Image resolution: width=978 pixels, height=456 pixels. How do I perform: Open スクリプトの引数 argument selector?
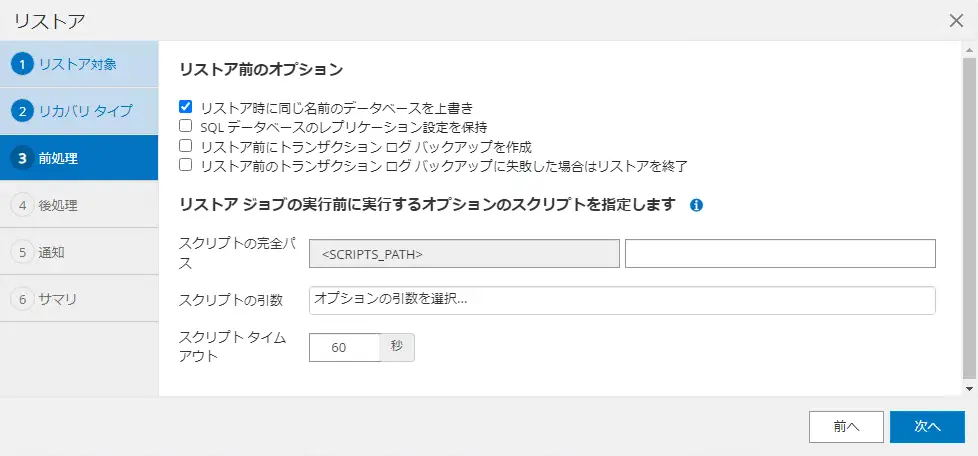pos(622,301)
